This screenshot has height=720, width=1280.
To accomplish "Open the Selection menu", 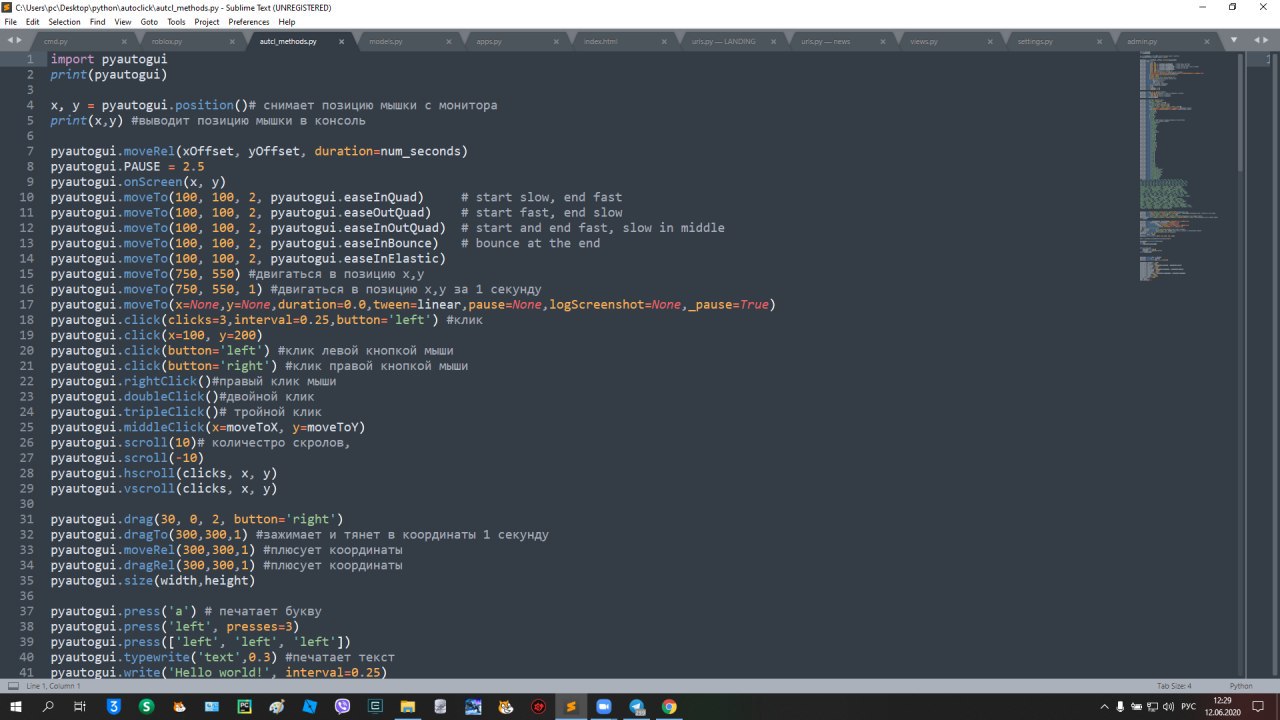I will [64, 21].
